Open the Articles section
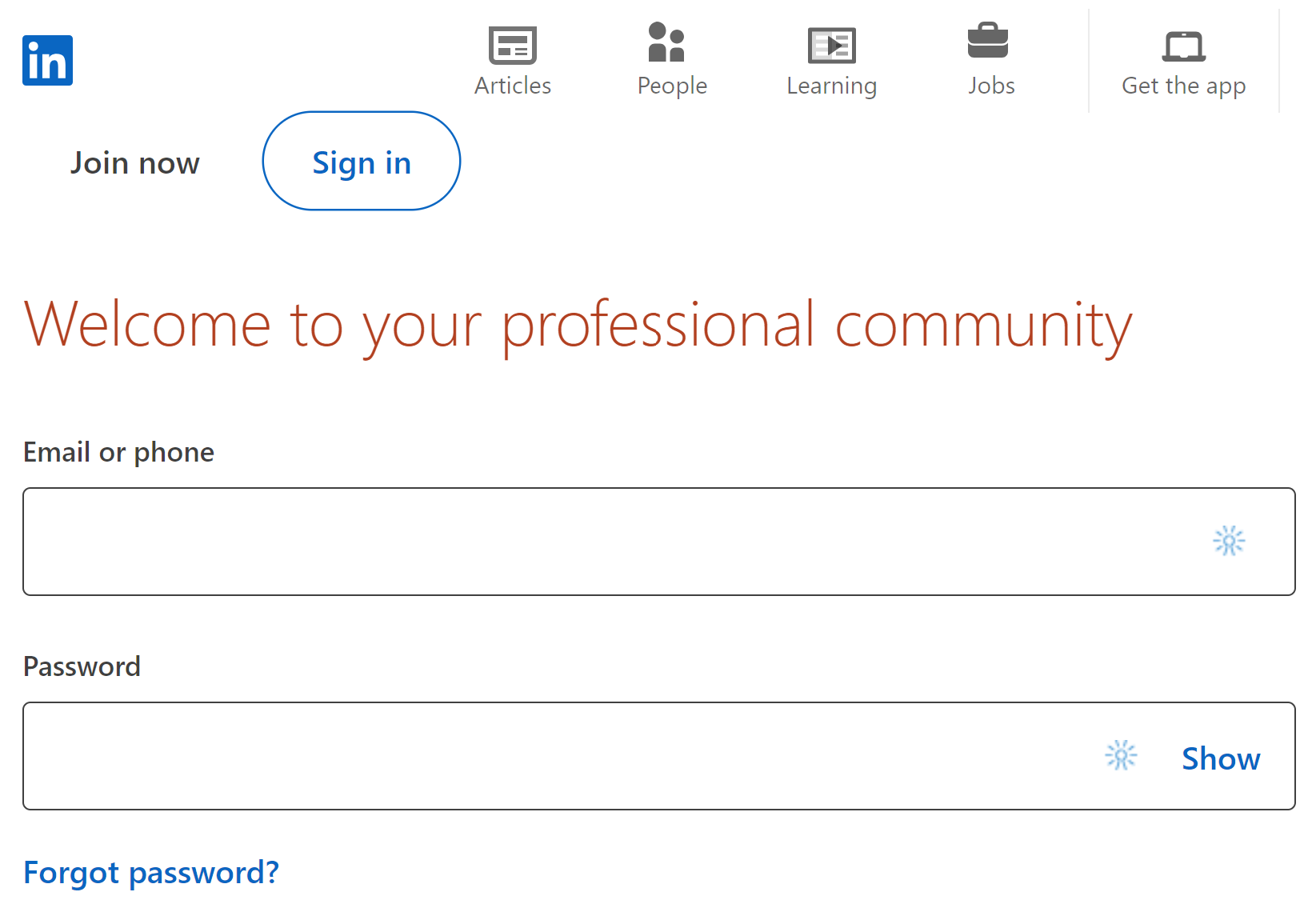 pyautogui.click(x=512, y=86)
